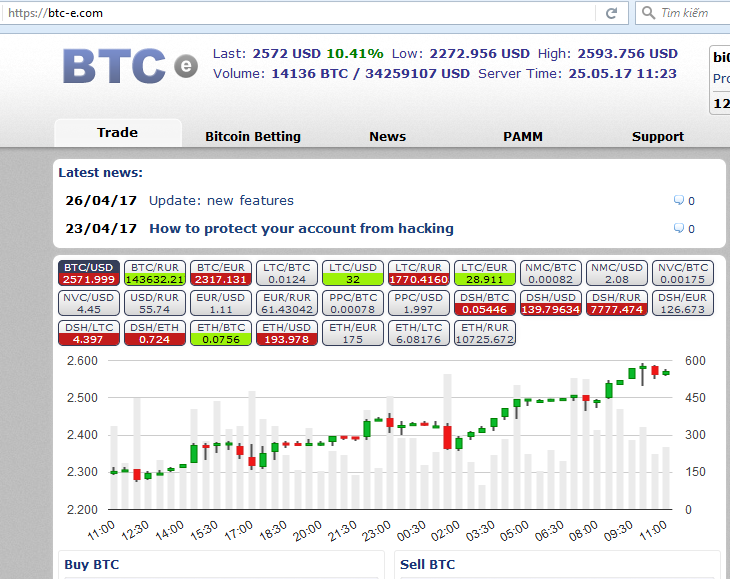Viewport: 730px width, 579px height.
Task: Open comments icon for Update news
Action: (x=679, y=200)
